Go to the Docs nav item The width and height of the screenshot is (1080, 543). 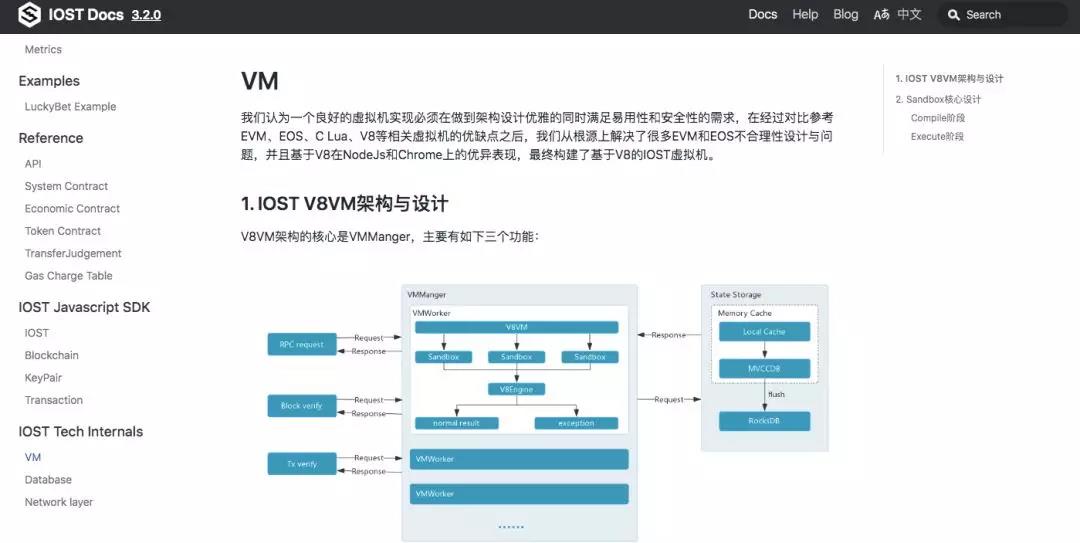point(762,14)
